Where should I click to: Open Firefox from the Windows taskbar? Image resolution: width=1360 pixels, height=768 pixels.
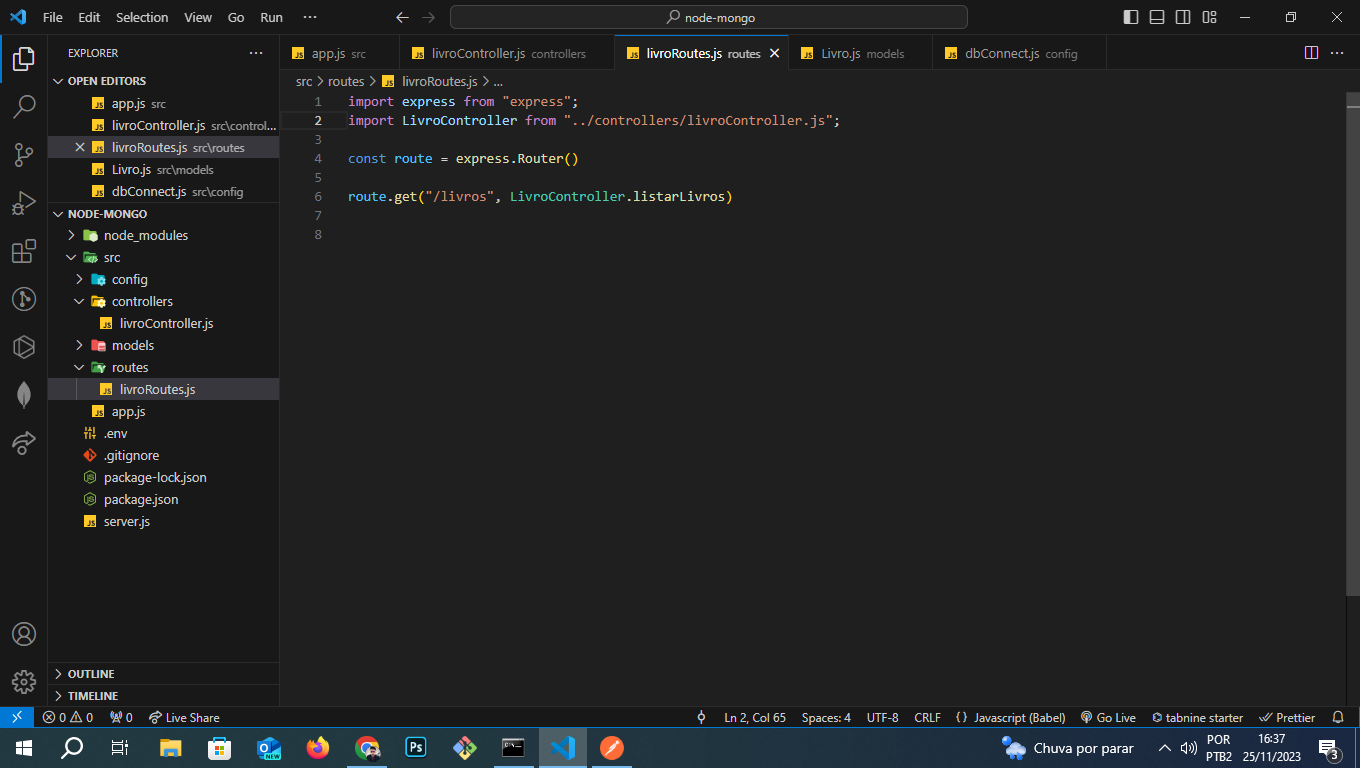coord(318,747)
